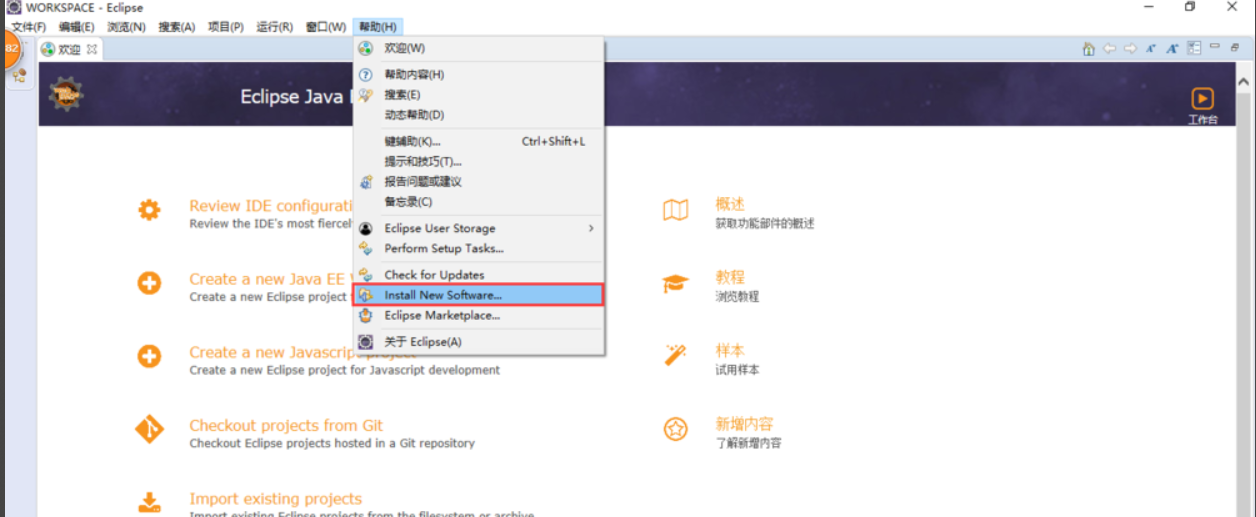
Task: Click the orange 82 badge circle
Action: click(x=10, y=49)
